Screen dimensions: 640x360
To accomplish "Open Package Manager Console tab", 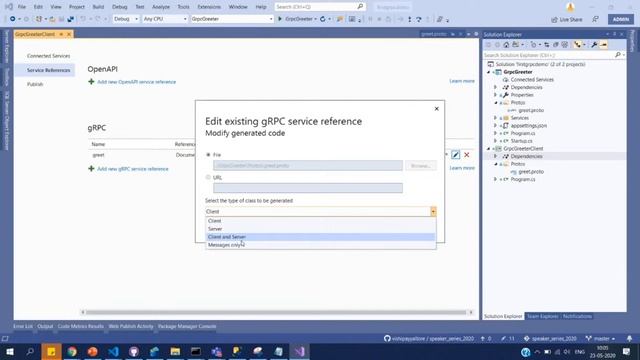I will tap(187, 327).
